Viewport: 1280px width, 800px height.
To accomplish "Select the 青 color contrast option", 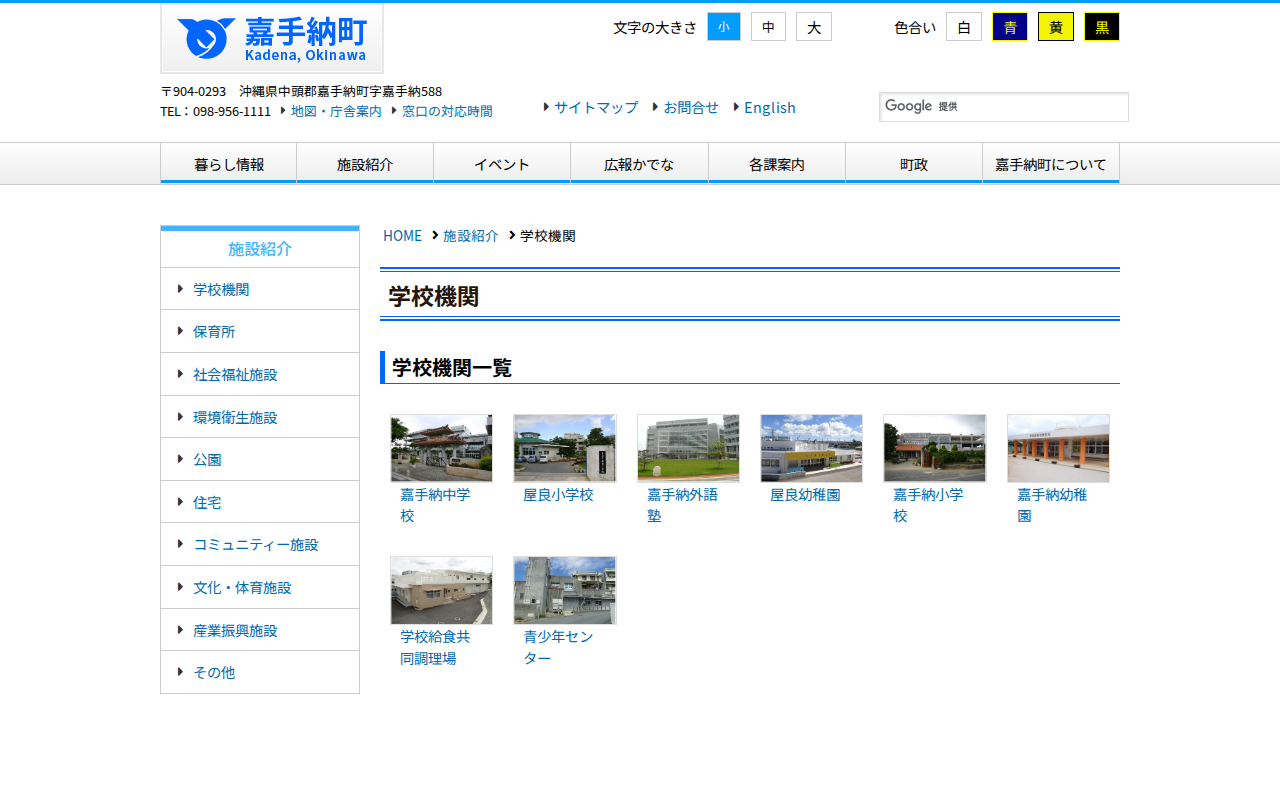I will [x=1009, y=26].
